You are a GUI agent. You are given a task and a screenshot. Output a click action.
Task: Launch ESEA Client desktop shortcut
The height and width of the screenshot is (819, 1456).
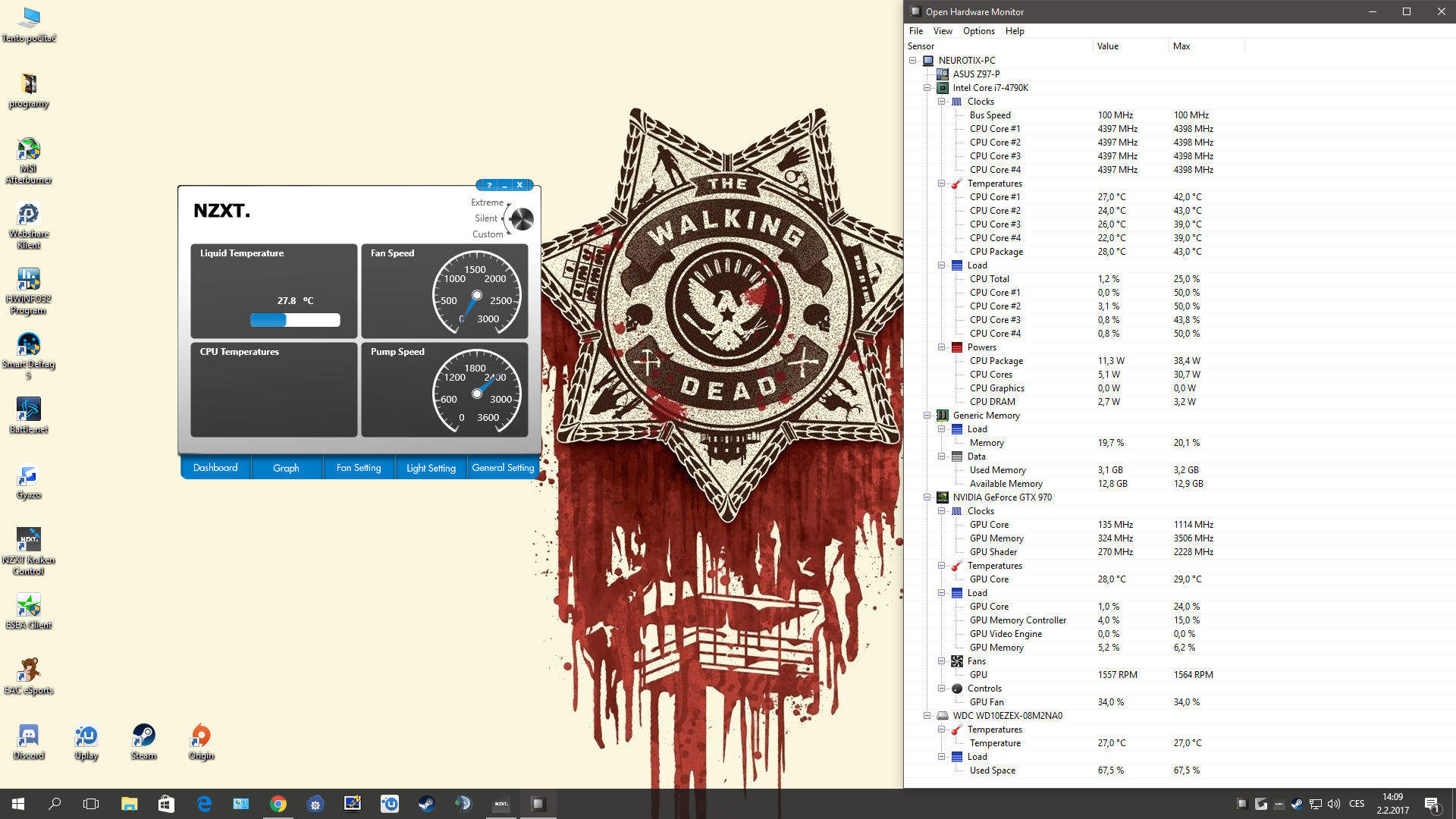[29, 611]
